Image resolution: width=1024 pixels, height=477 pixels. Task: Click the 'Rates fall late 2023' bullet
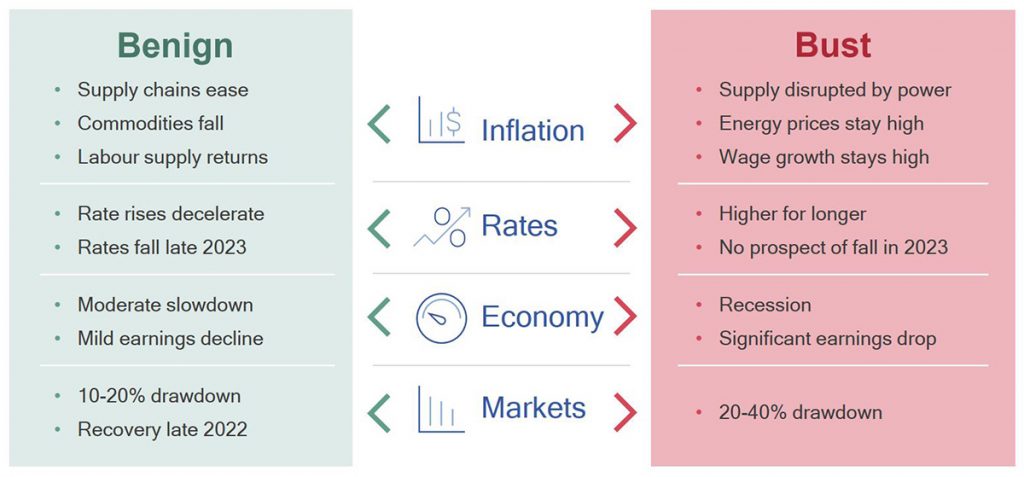point(162,248)
